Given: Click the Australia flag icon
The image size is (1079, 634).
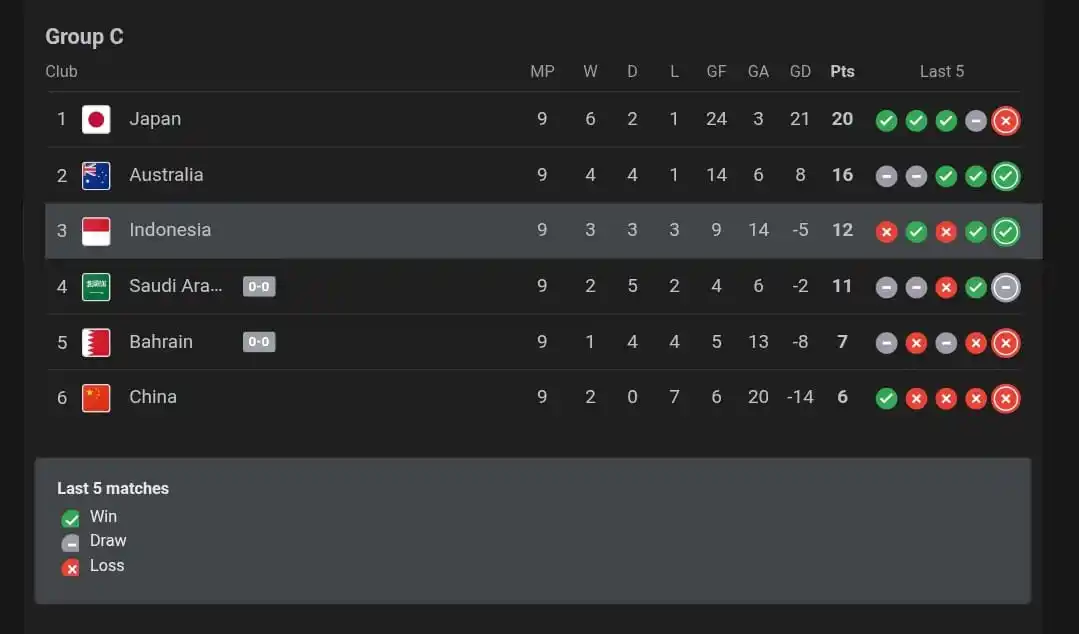Looking at the screenshot, I should (x=96, y=176).
